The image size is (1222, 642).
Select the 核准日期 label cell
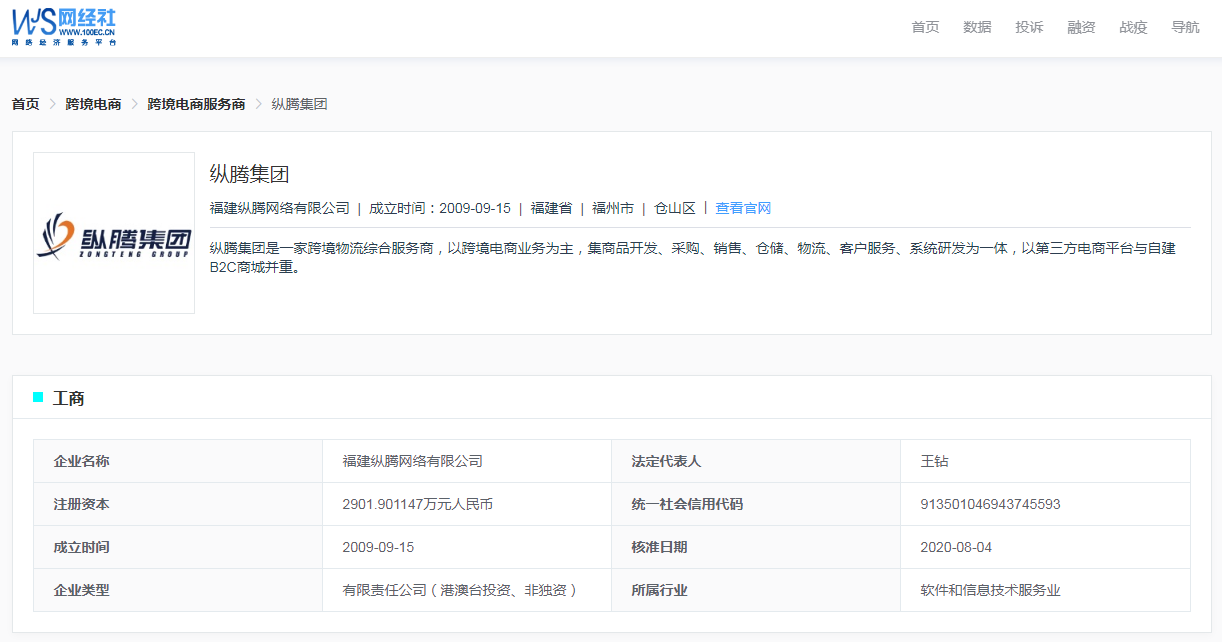pyautogui.click(x=756, y=547)
